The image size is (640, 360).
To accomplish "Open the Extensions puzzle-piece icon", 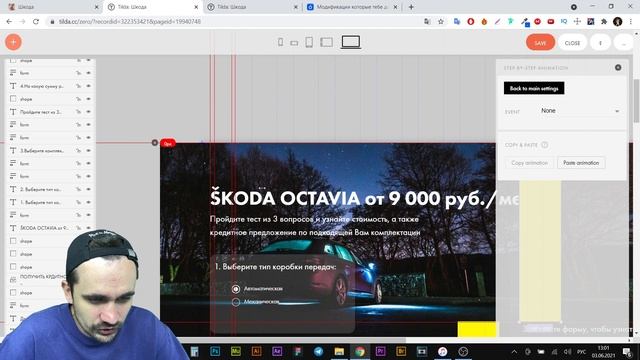I will click(x=604, y=22).
